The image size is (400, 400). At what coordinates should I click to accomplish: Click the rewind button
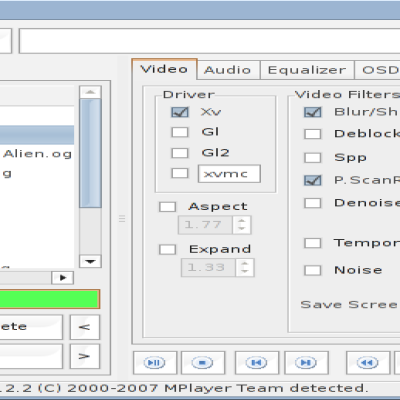368,362
